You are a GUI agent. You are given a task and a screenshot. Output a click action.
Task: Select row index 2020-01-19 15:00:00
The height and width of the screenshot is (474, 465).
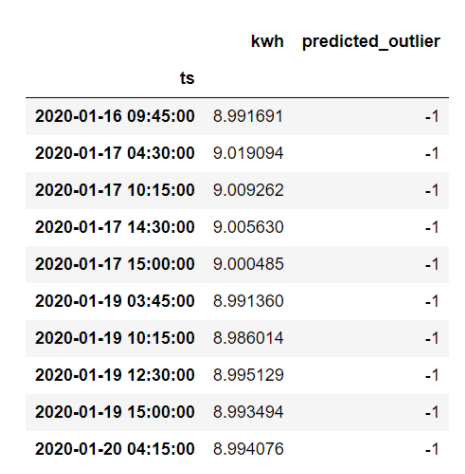(115, 412)
